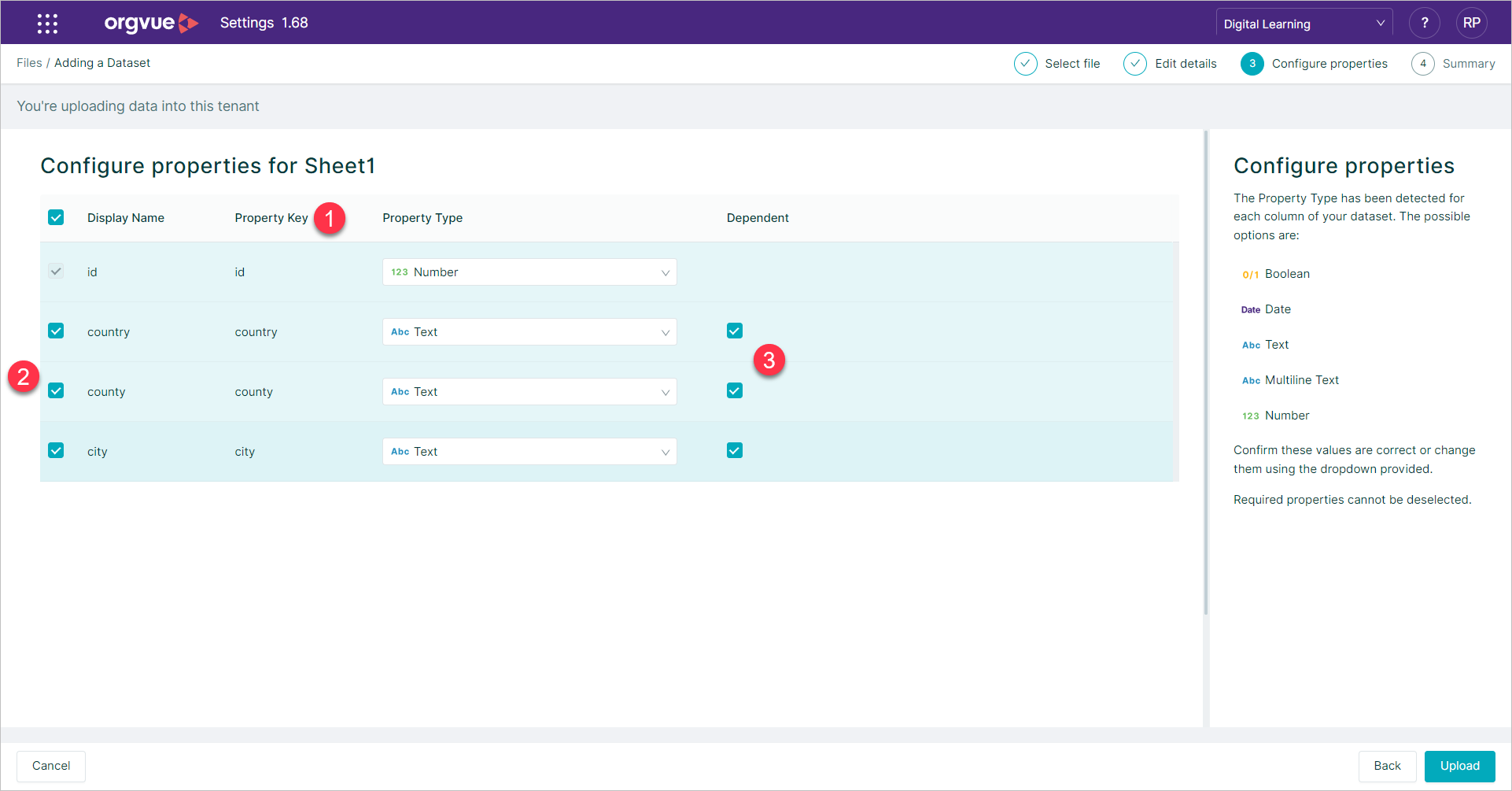Go to Files breadcrumb link
The width and height of the screenshot is (1512, 791).
pyautogui.click(x=29, y=63)
